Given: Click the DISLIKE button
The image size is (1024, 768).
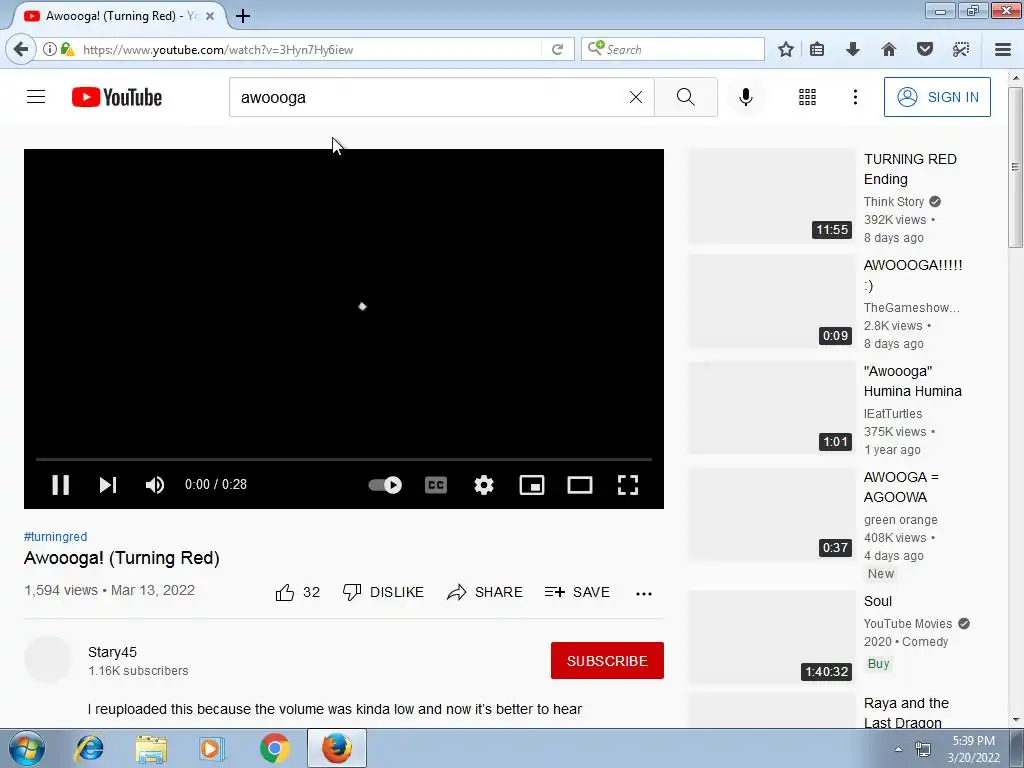Looking at the screenshot, I should [x=383, y=592].
